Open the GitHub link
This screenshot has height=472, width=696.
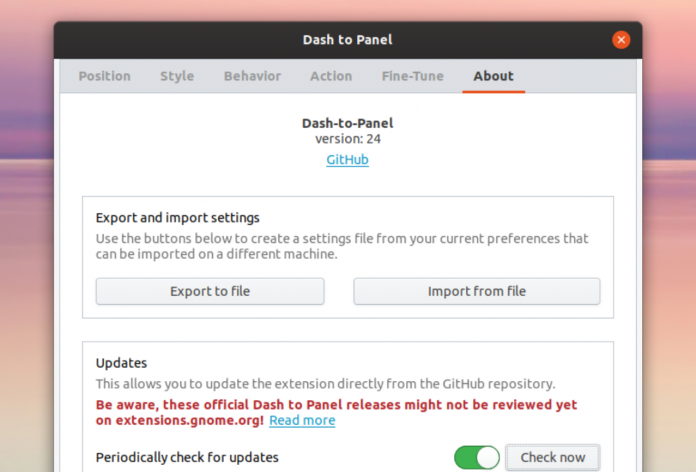coord(347,159)
